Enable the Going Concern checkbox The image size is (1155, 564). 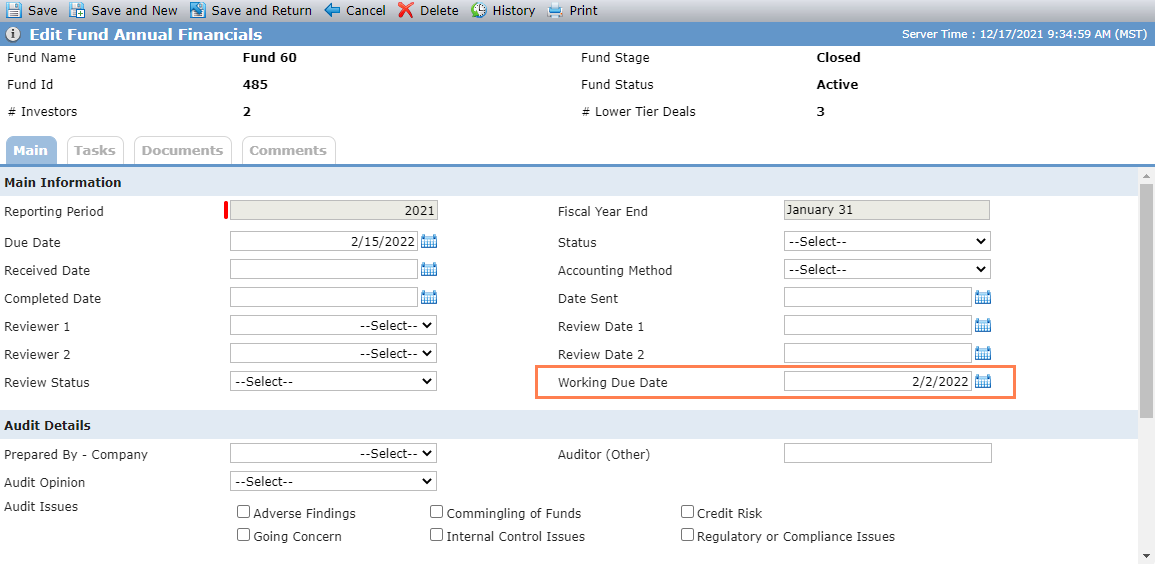coord(243,535)
